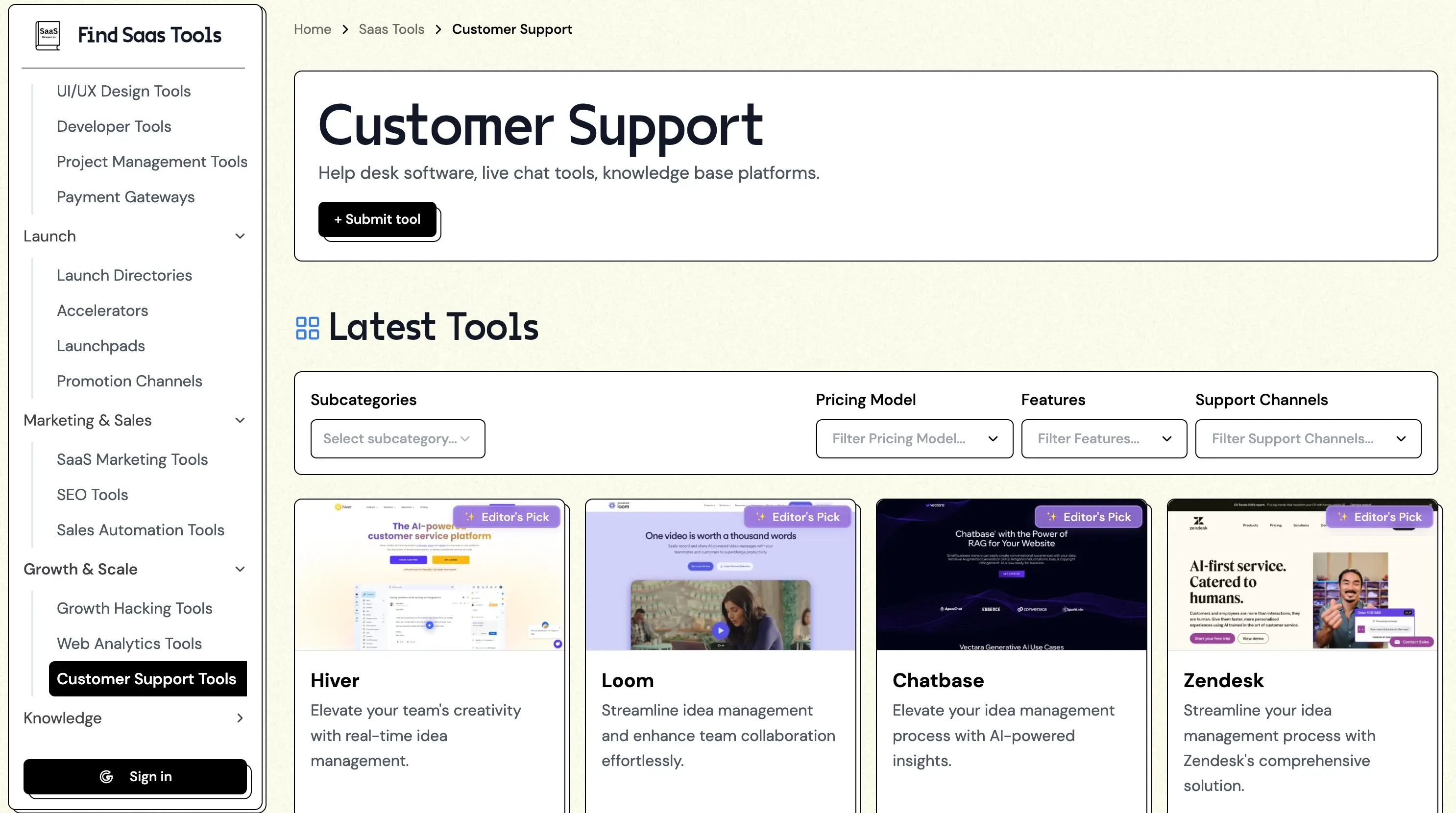Open the Chatbase tool title
Viewport: 1456px width, 813px height.
[938, 680]
